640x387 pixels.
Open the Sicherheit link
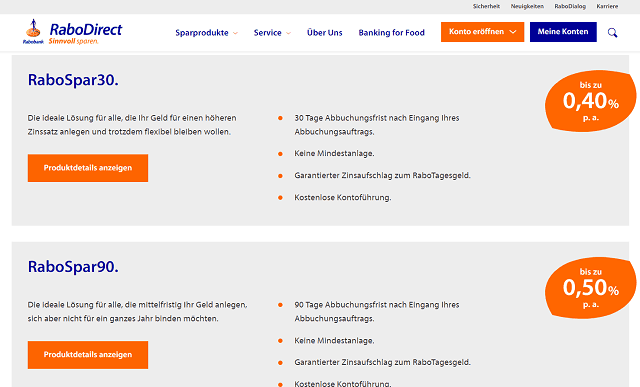(486, 6)
